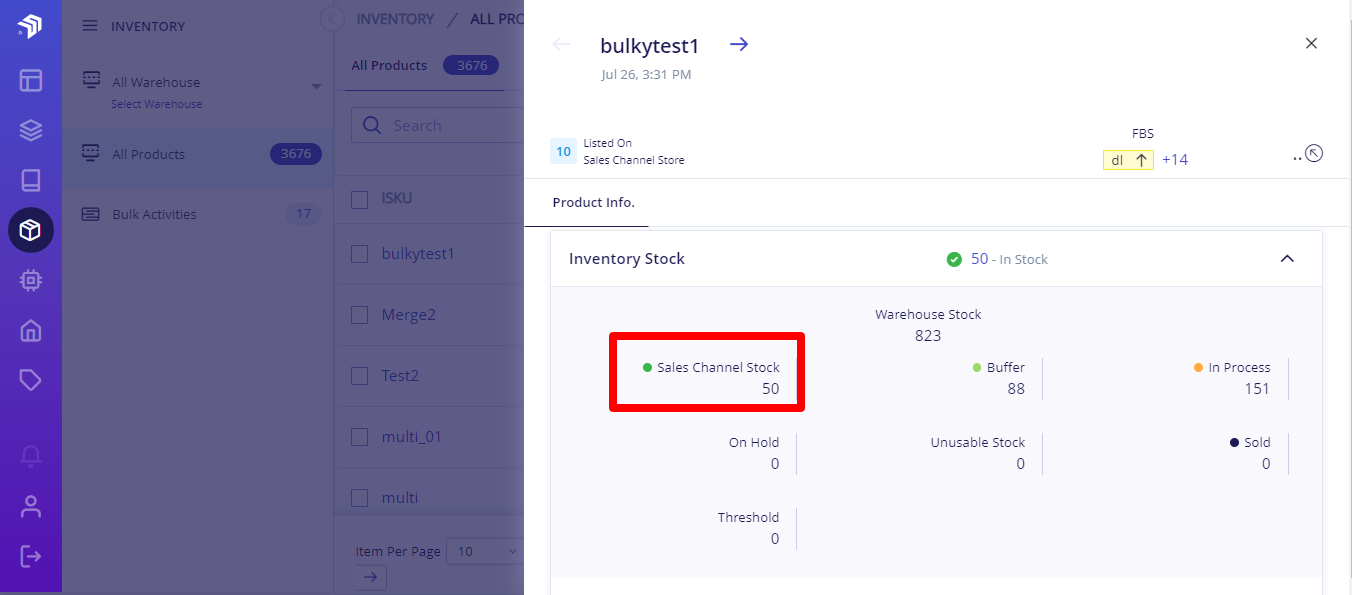Viewport: 1352px width, 595px height.
Task: Open the book/catalog sidebar icon
Action: click(x=31, y=180)
